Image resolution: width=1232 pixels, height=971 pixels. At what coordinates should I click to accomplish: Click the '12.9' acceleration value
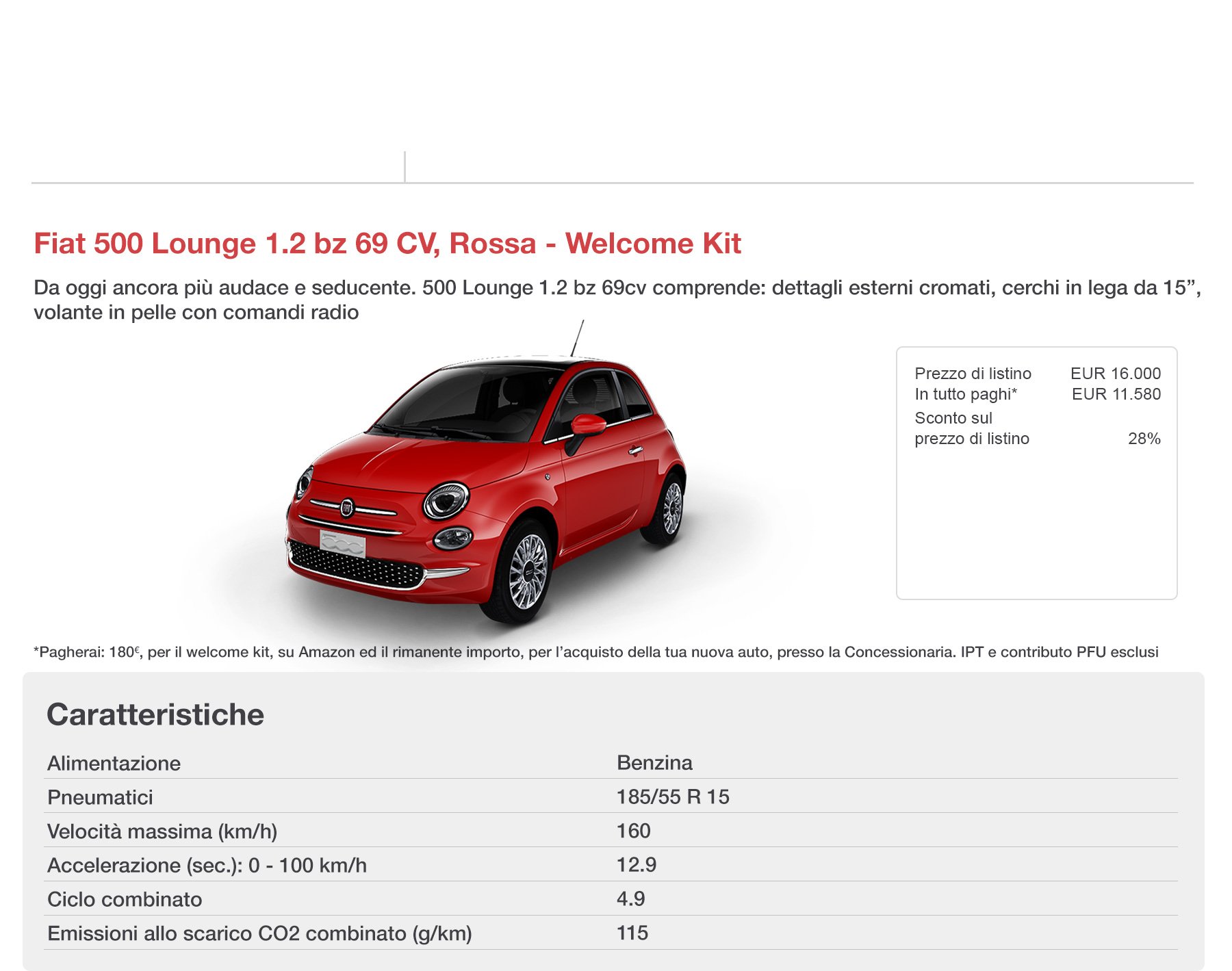(x=637, y=865)
